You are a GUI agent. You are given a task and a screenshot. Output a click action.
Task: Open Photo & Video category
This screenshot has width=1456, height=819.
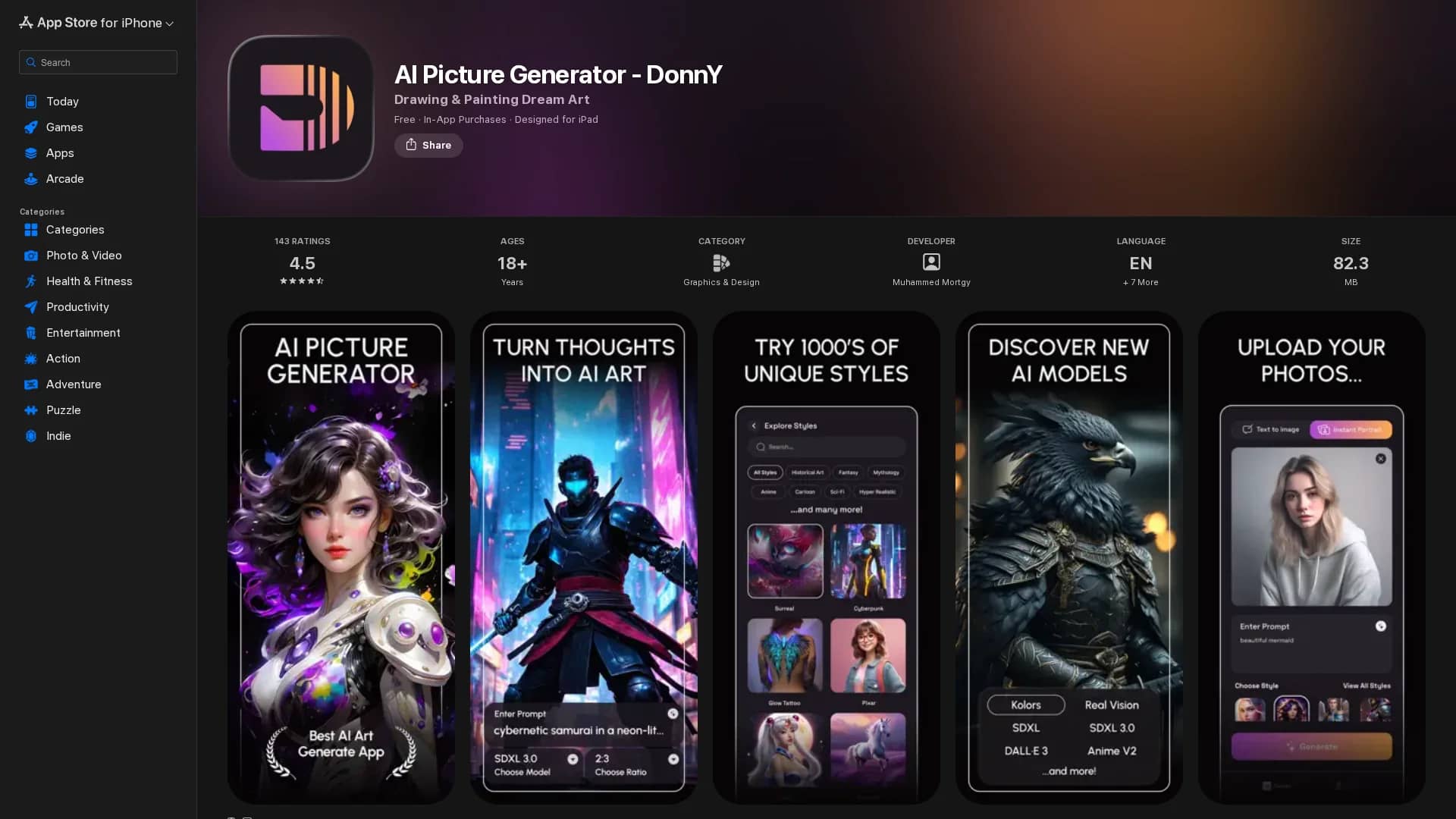[x=84, y=256]
